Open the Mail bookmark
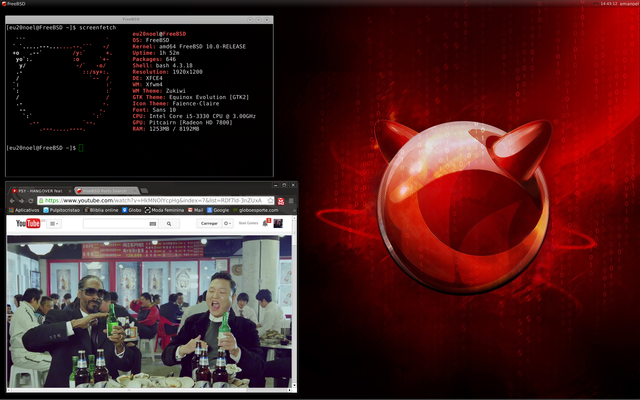Image resolution: width=640 pixels, height=400 pixels. [x=196, y=210]
